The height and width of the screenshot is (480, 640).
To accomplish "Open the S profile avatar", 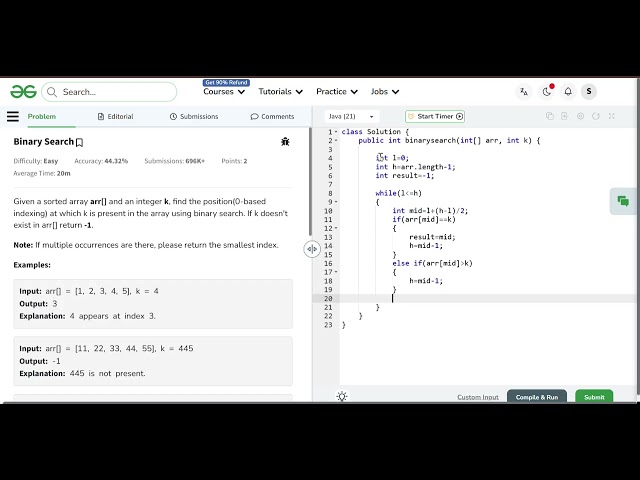I will coord(589,91).
